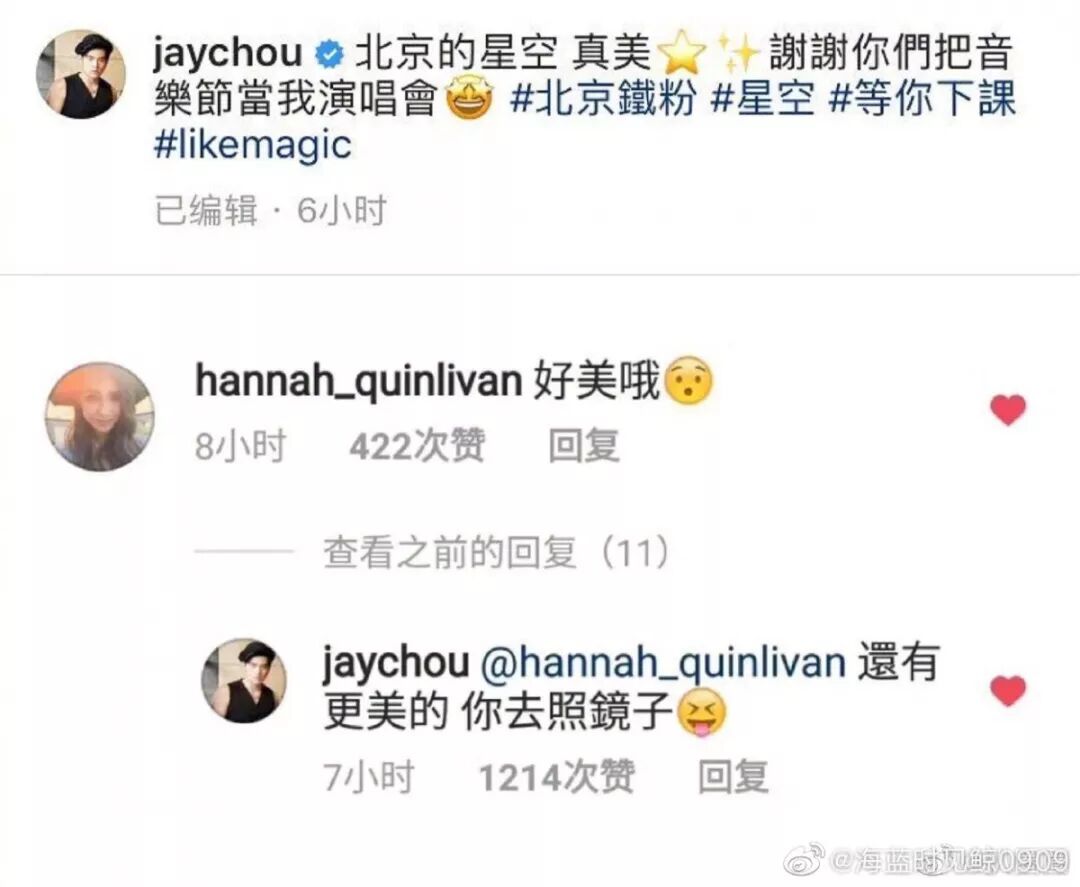The height and width of the screenshot is (887, 1080).
Task: Click the jaychou username on the reply
Action: point(395,662)
